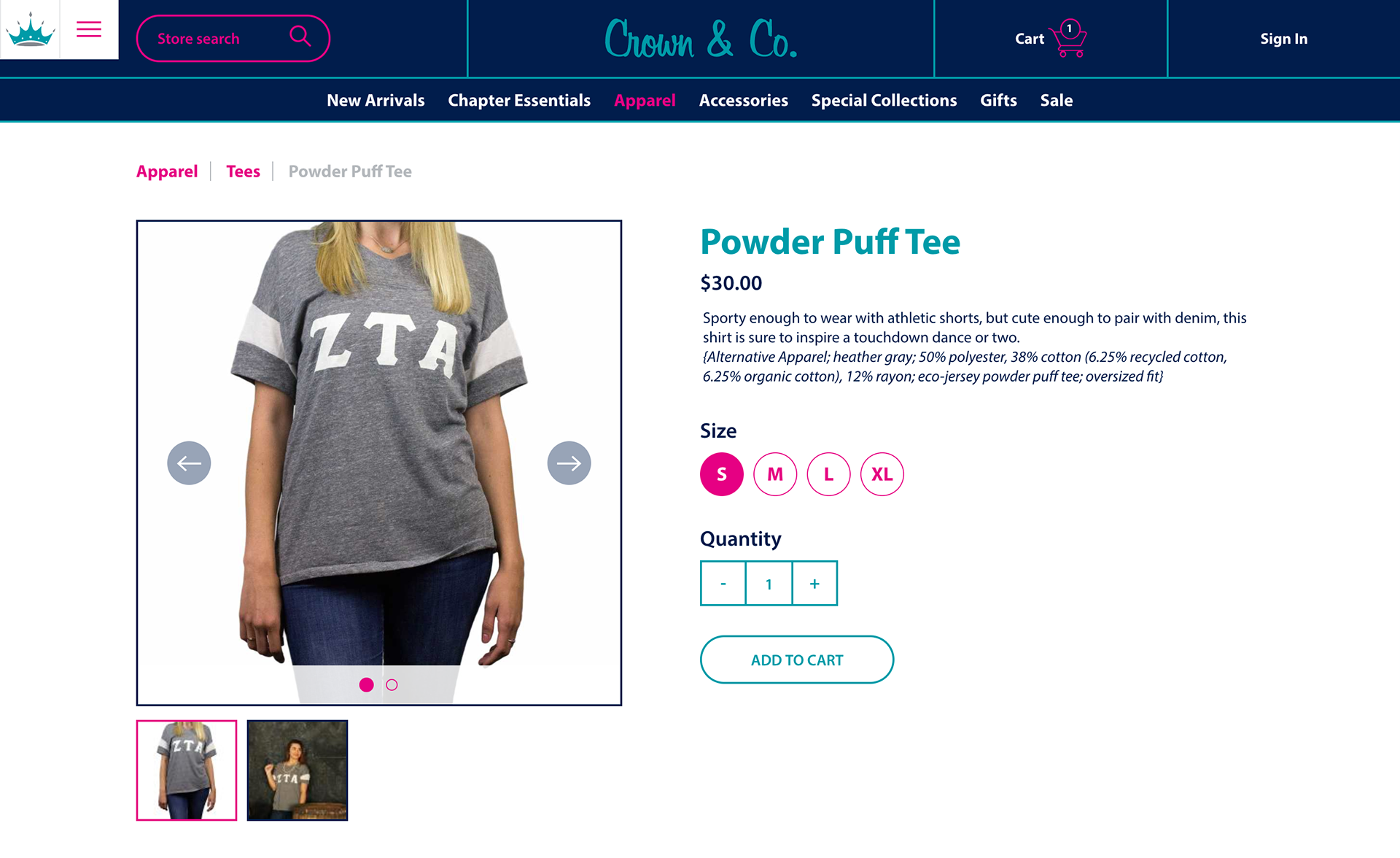Follow the Tees breadcrumb link
Screen dimensions: 1400x858
[243, 171]
